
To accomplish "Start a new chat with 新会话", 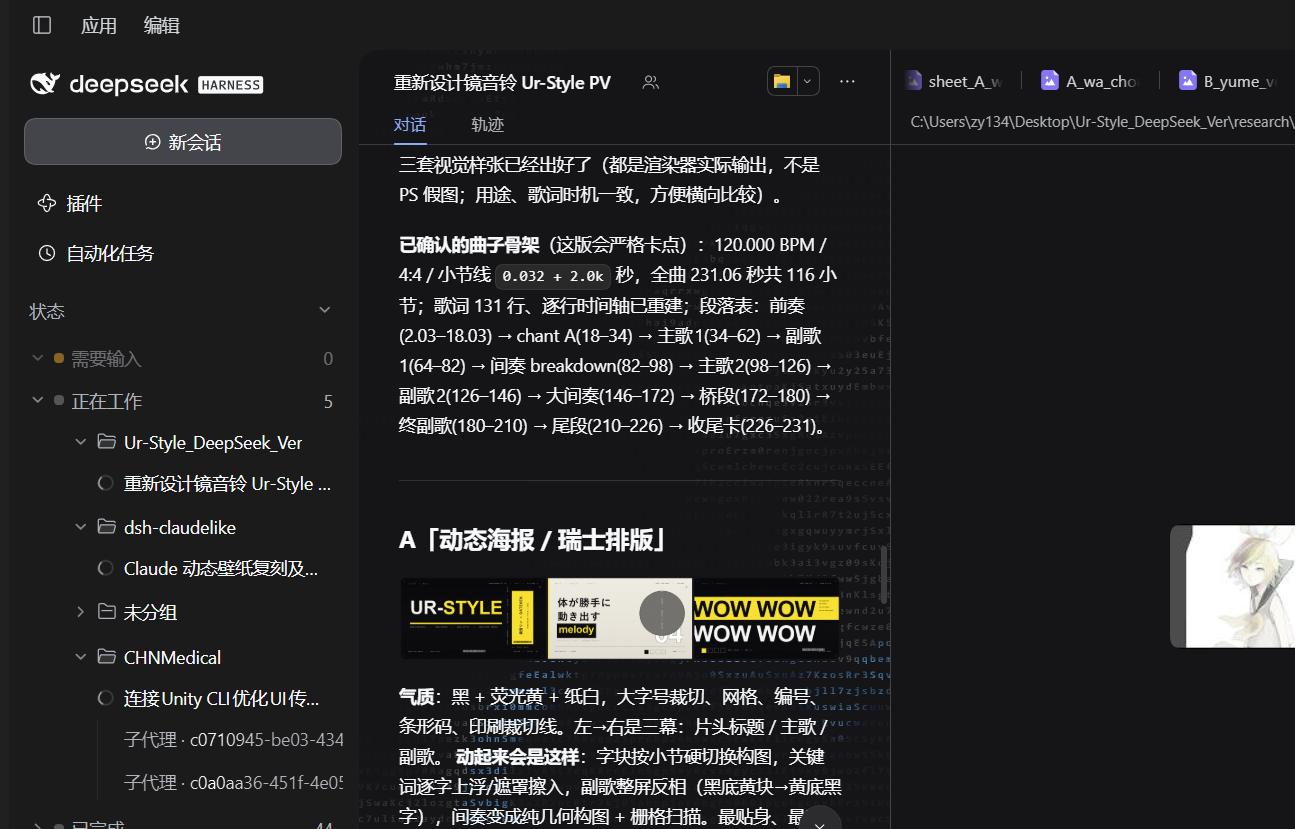I will pos(183,142).
